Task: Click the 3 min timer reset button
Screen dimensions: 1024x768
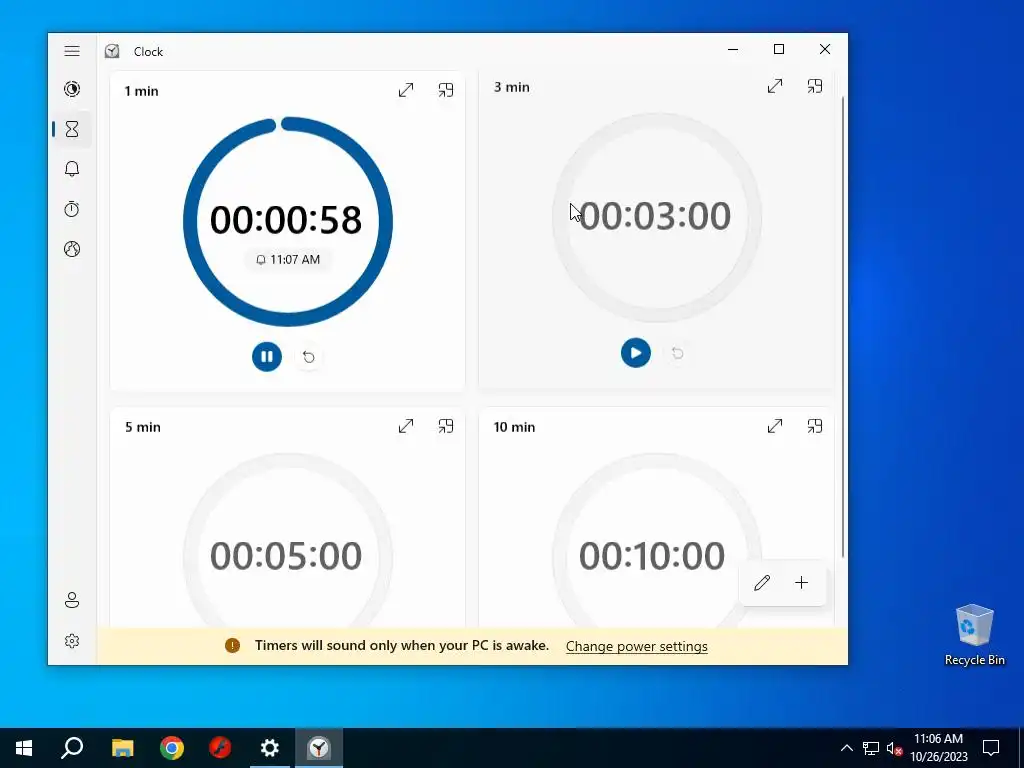Action: click(x=677, y=353)
